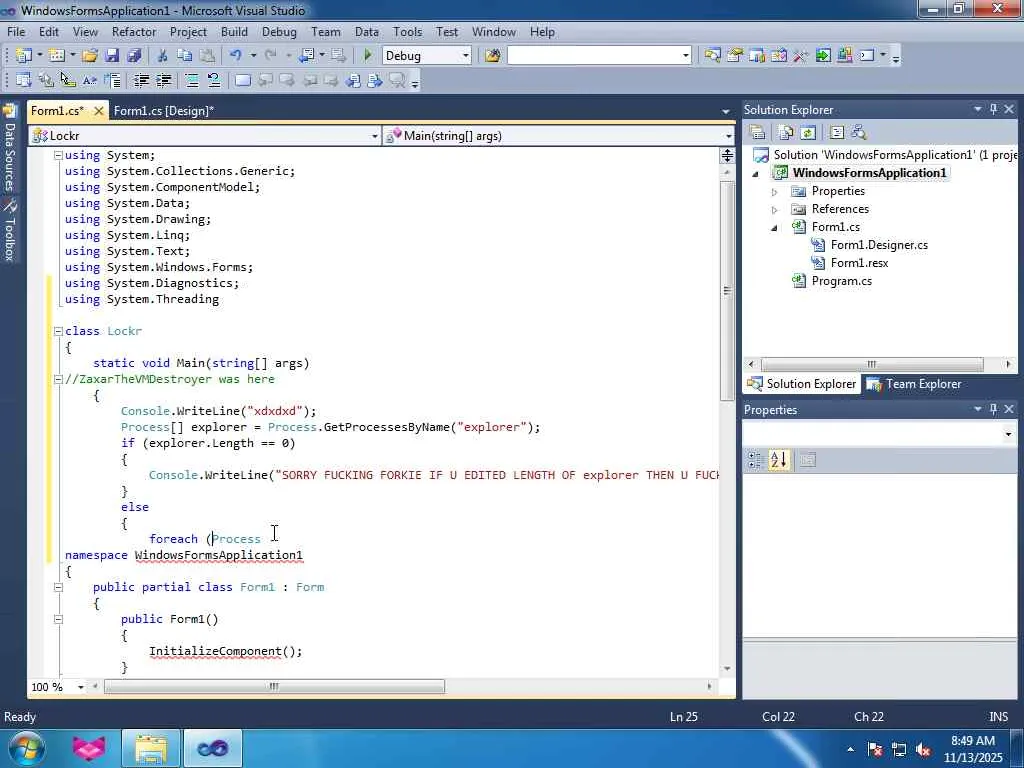This screenshot has height=768, width=1024.
Task: Click Show All Files in Solution Explorer
Action: [786, 133]
